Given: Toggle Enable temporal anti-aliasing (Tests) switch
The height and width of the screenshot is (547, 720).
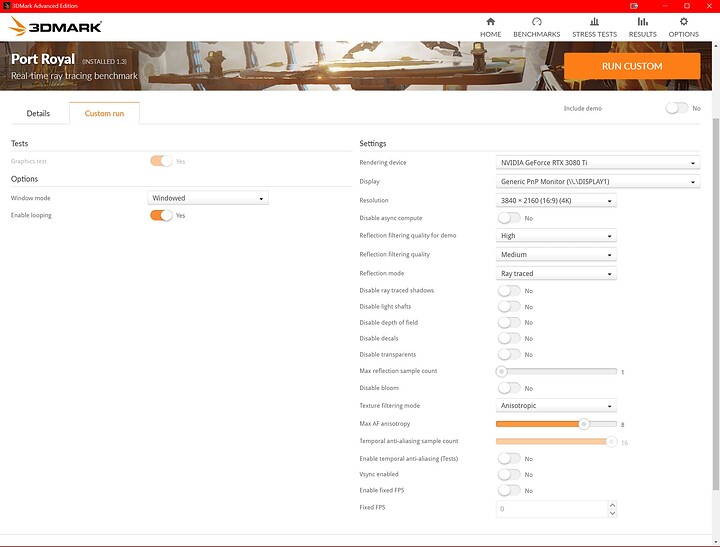Looking at the screenshot, I should pos(509,458).
